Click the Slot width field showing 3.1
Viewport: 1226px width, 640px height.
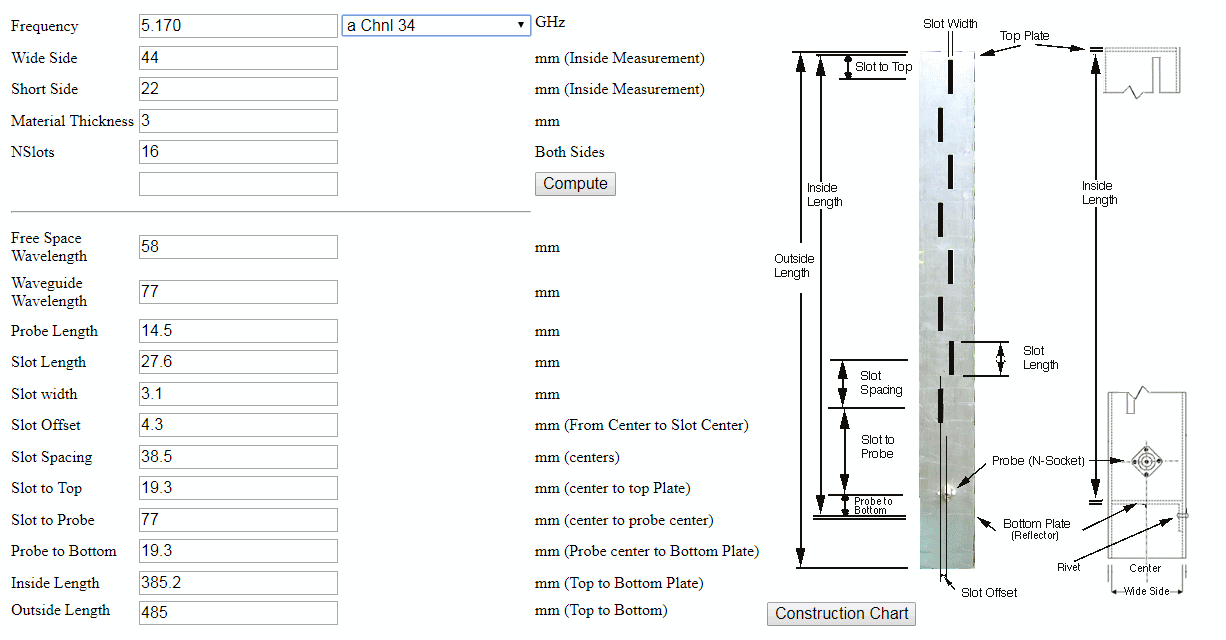(238, 394)
